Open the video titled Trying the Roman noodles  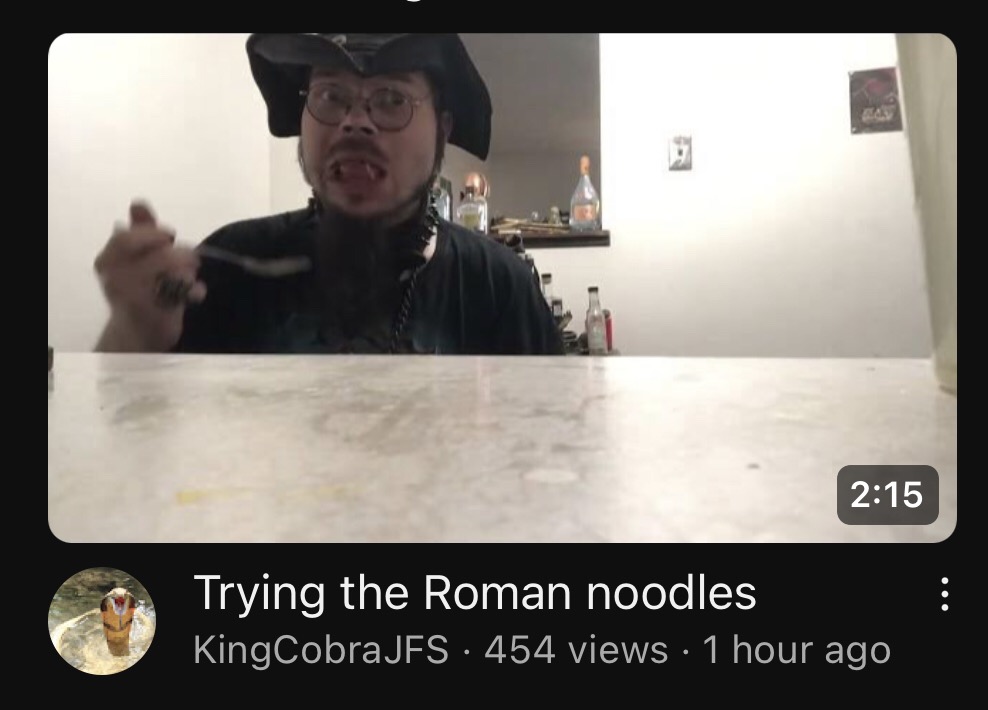coord(475,593)
